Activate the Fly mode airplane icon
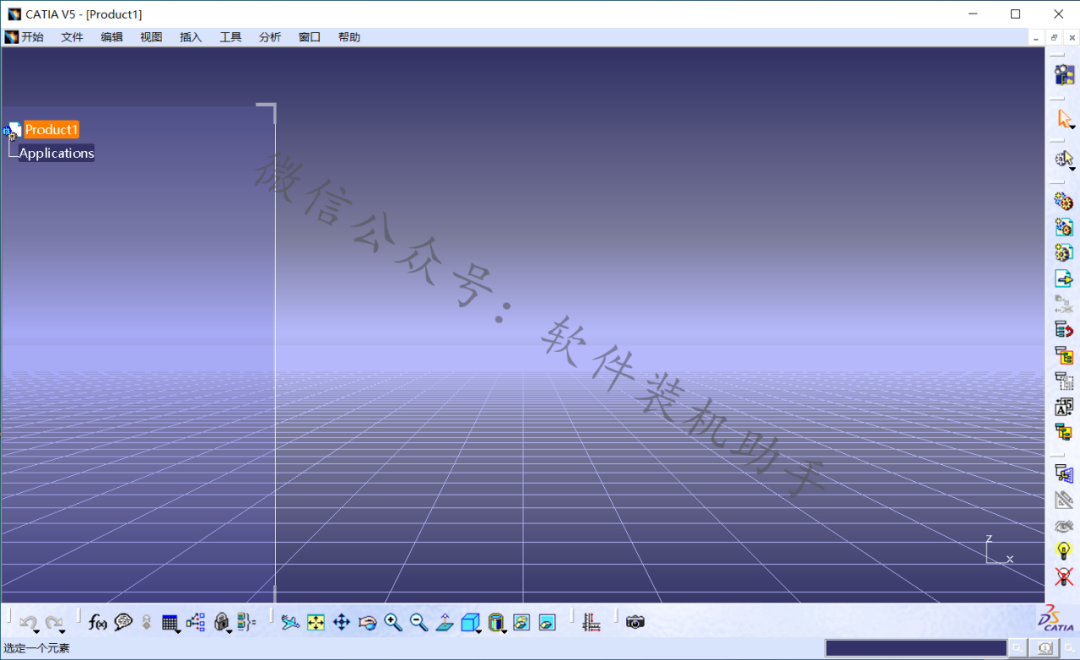 point(290,623)
